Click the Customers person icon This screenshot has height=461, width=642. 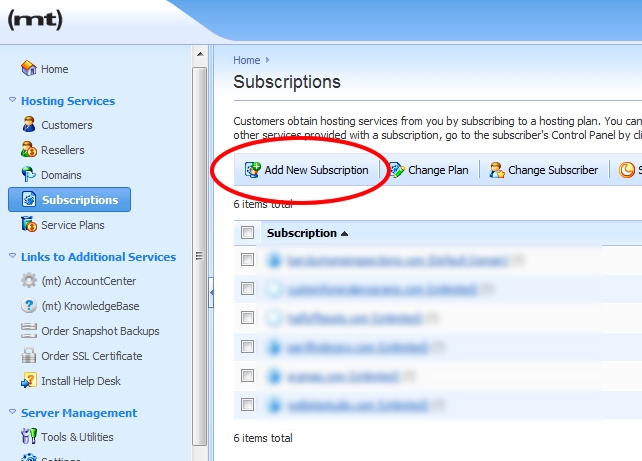(x=29, y=124)
